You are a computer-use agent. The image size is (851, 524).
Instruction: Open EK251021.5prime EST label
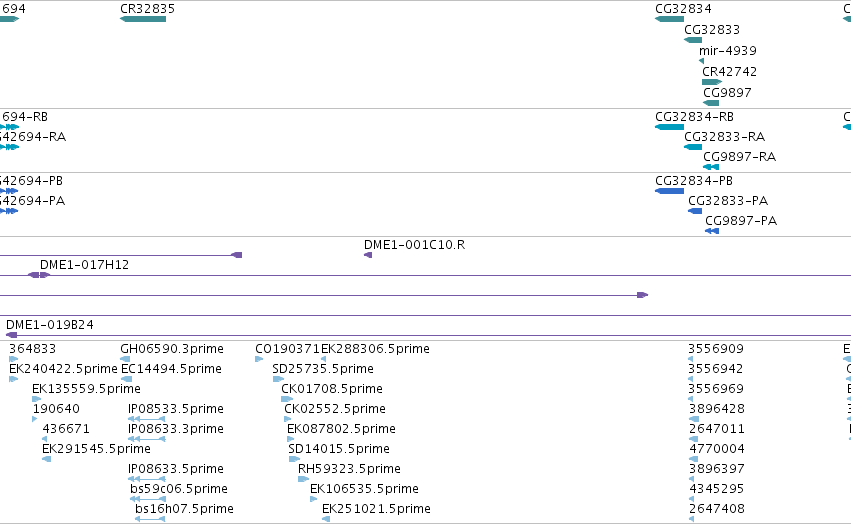tap(376, 509)
